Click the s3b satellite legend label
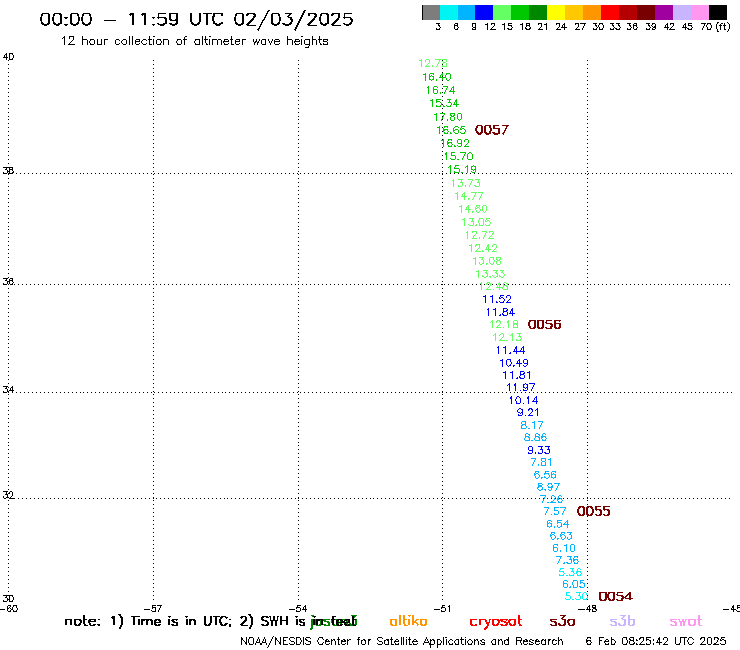 622,621
